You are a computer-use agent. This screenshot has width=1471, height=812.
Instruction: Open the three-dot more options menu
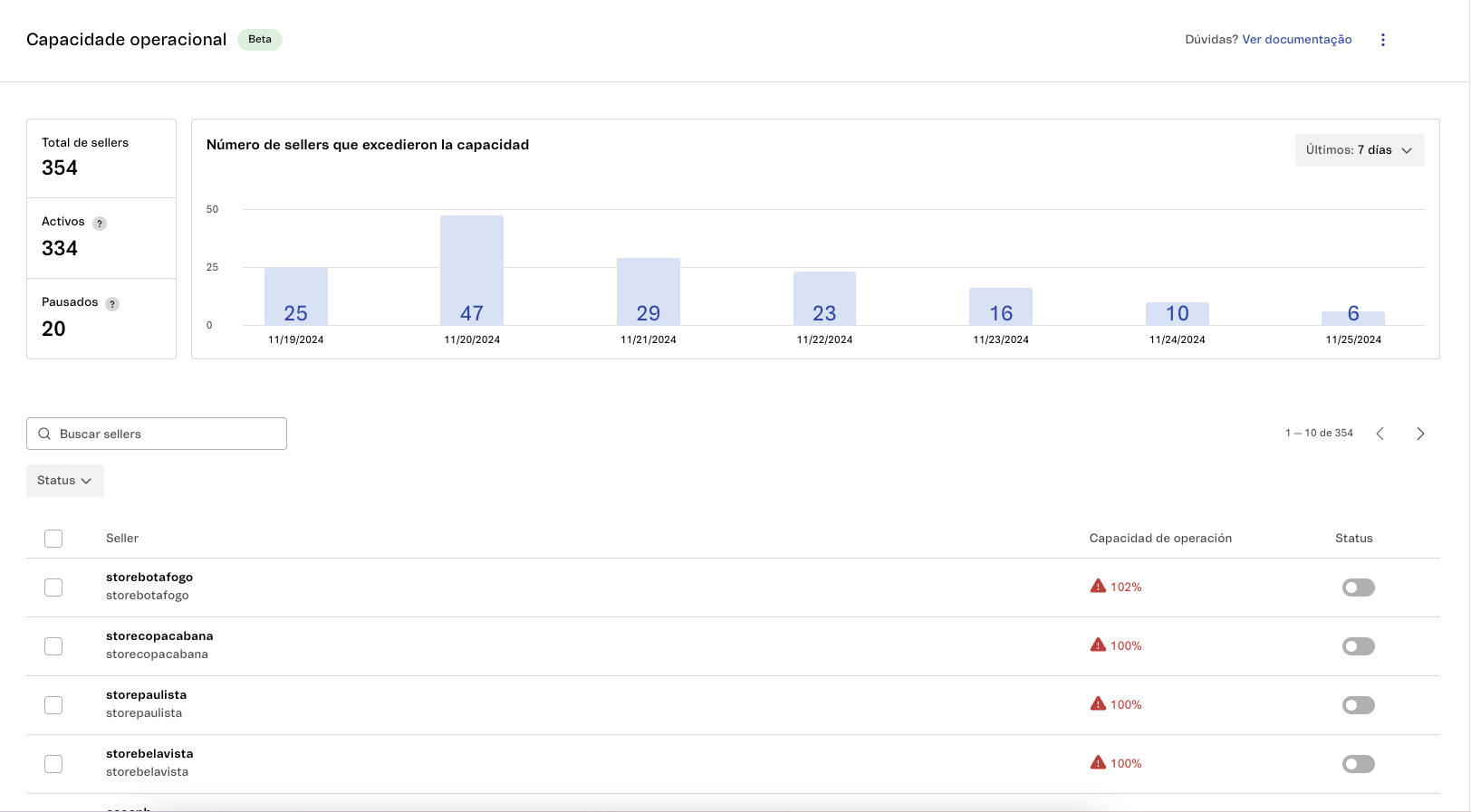[1382, 40]
